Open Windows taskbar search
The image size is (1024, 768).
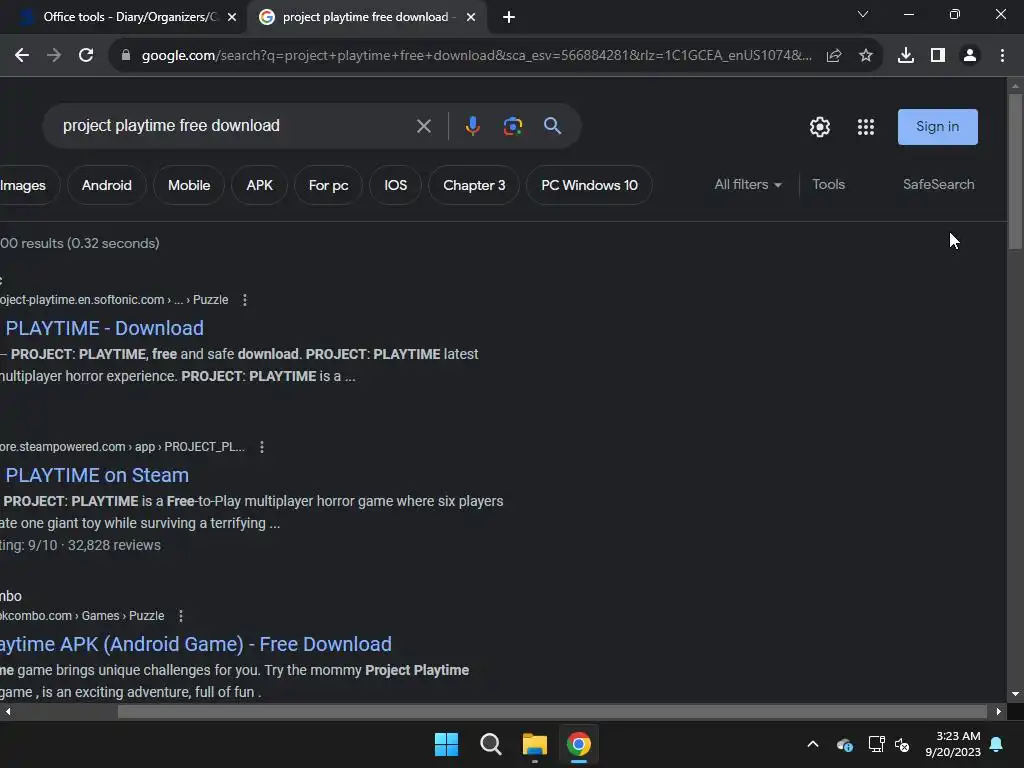pos(490,744)
